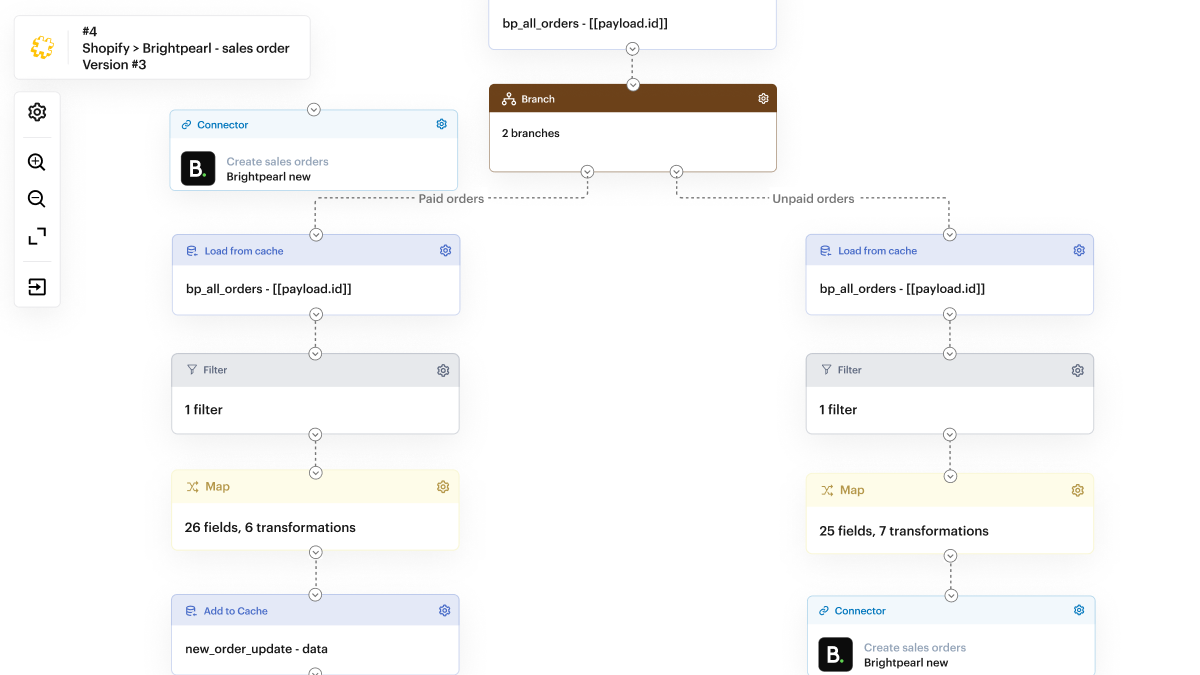Expand Paid orders chevron under Branch
1200x675 pixels.
click(x=587, y=172)
